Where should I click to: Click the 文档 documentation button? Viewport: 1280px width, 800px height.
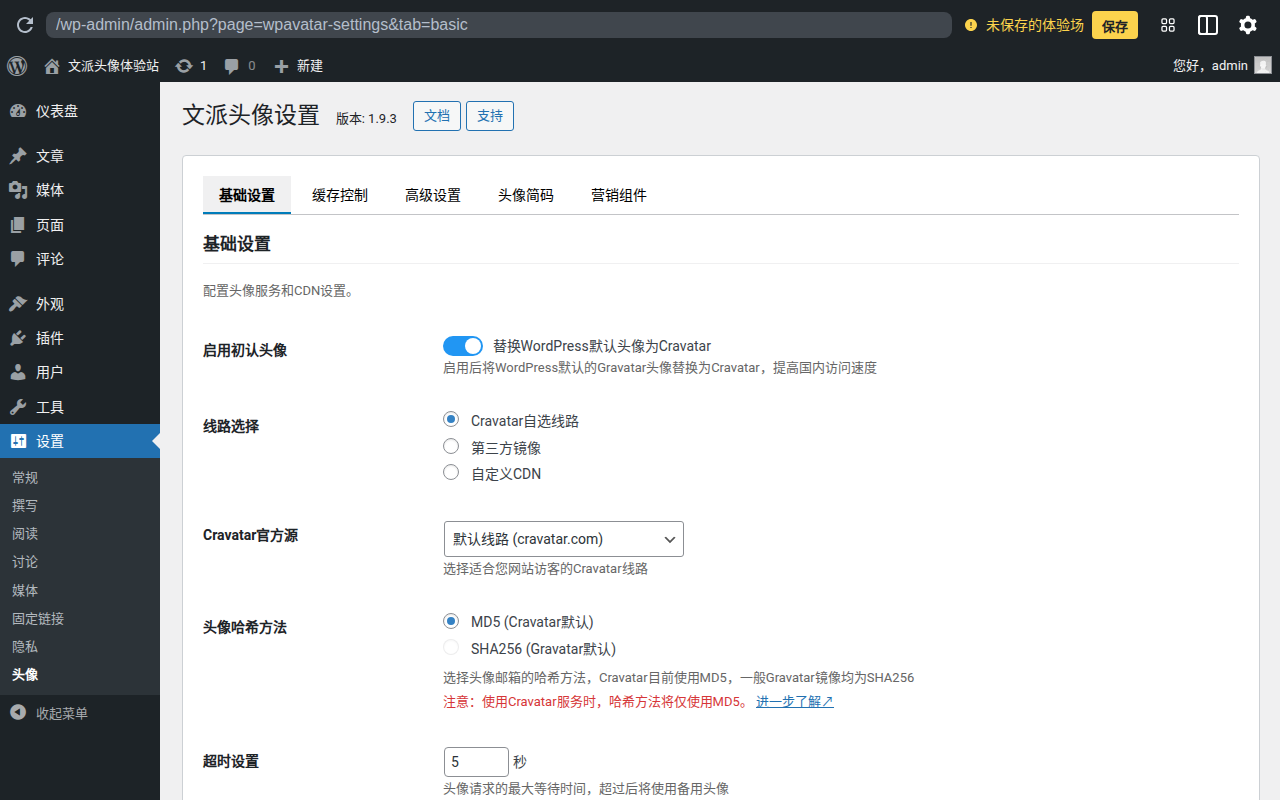pos(436,115)
